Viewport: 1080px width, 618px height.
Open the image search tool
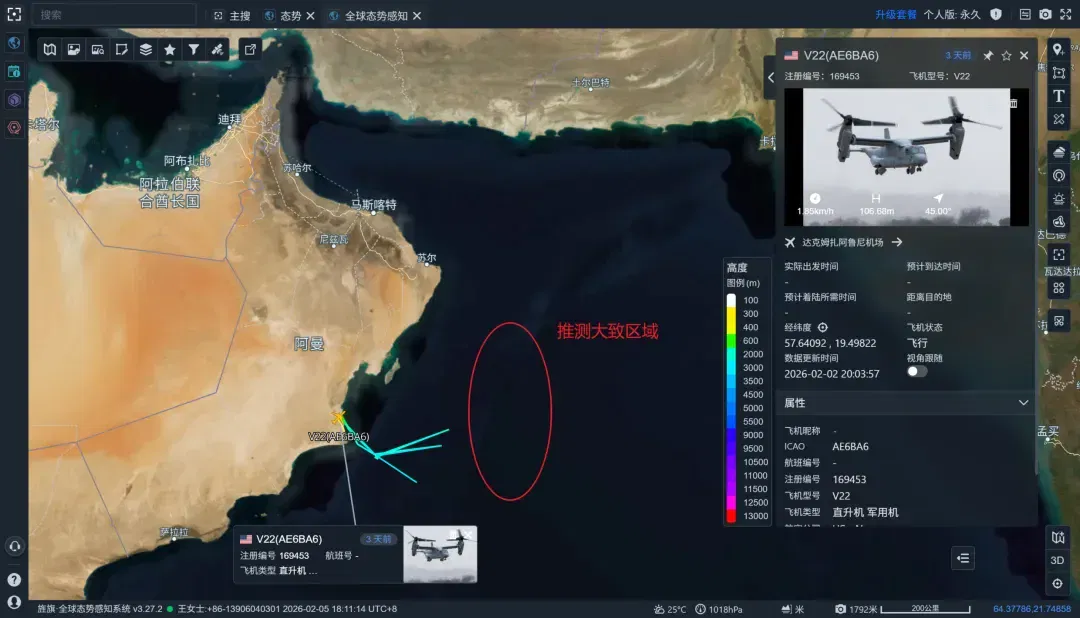click(98, 49)
